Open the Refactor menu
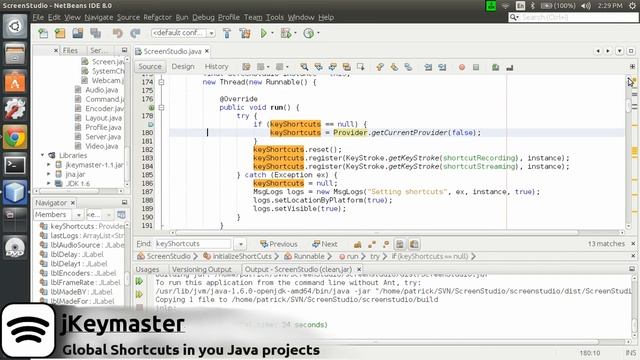The image size is (640, 360). coord(158,17)
